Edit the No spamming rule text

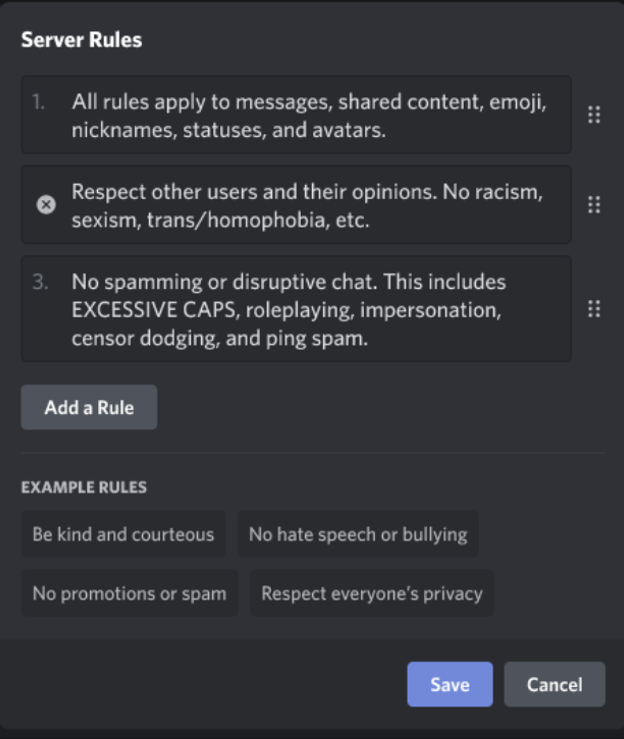[x=296, y=309]
